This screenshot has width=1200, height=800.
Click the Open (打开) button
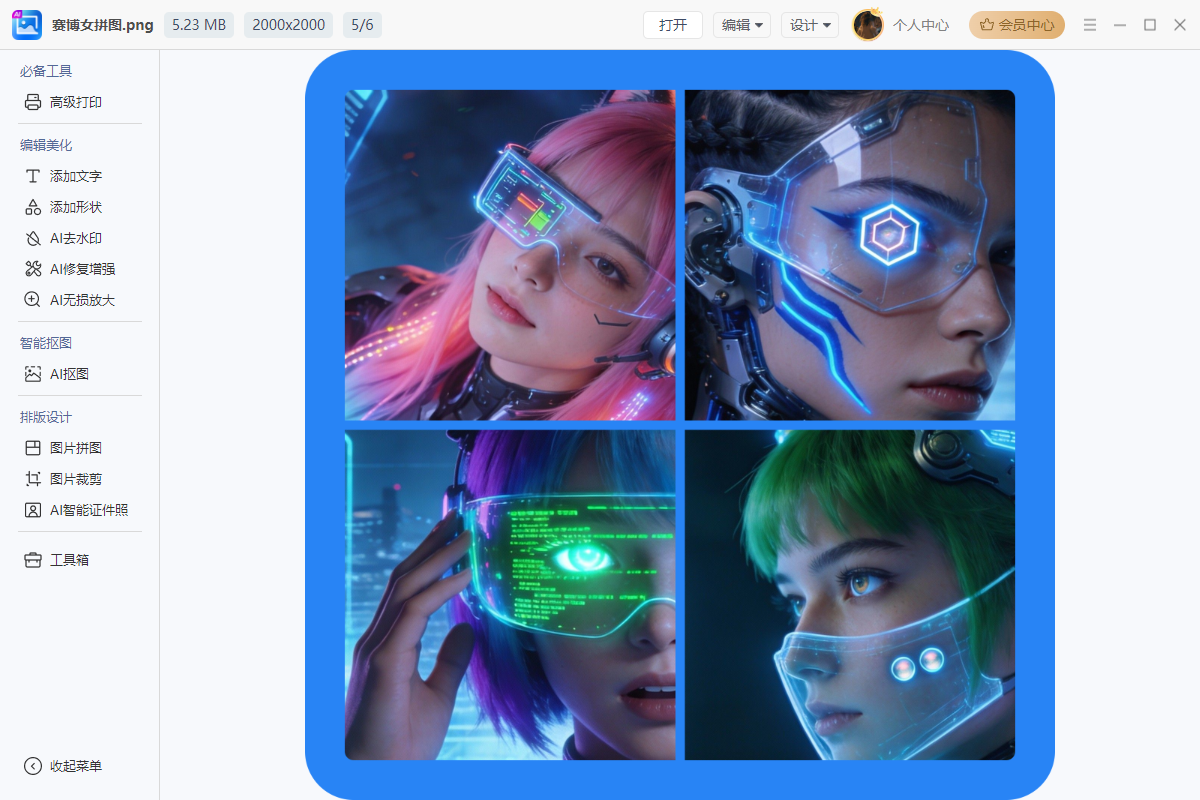[x=673, y=25]
